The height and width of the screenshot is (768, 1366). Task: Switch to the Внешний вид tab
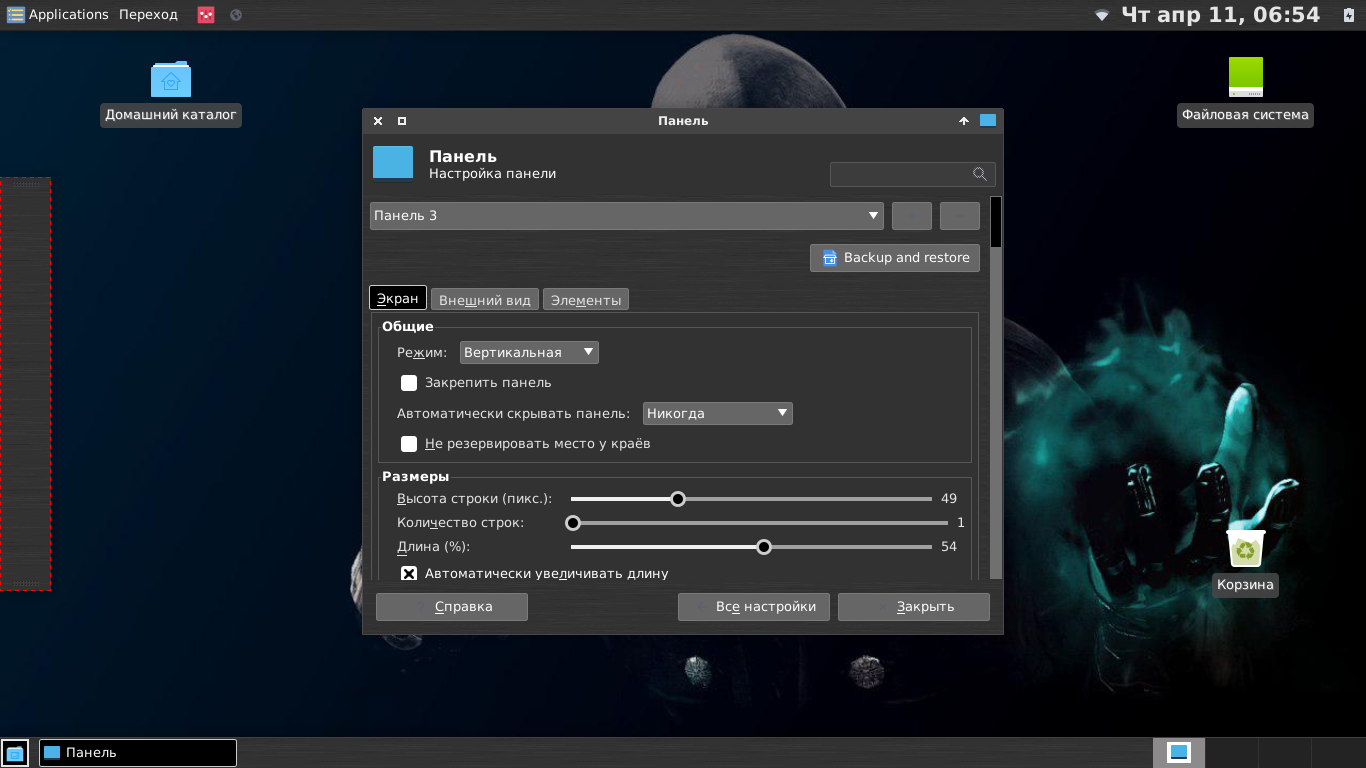(x=485, y=300)
